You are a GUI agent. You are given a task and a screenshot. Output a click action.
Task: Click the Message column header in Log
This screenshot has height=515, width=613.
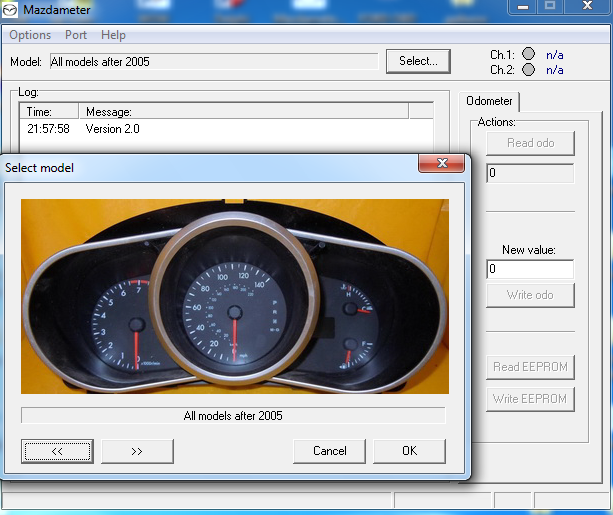109,112
